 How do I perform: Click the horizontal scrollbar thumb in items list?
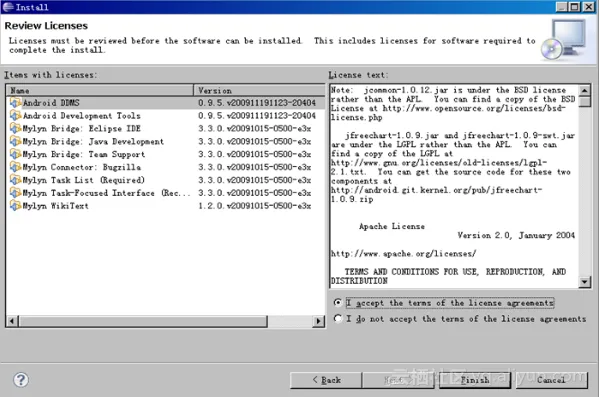[x=143, y=321]
